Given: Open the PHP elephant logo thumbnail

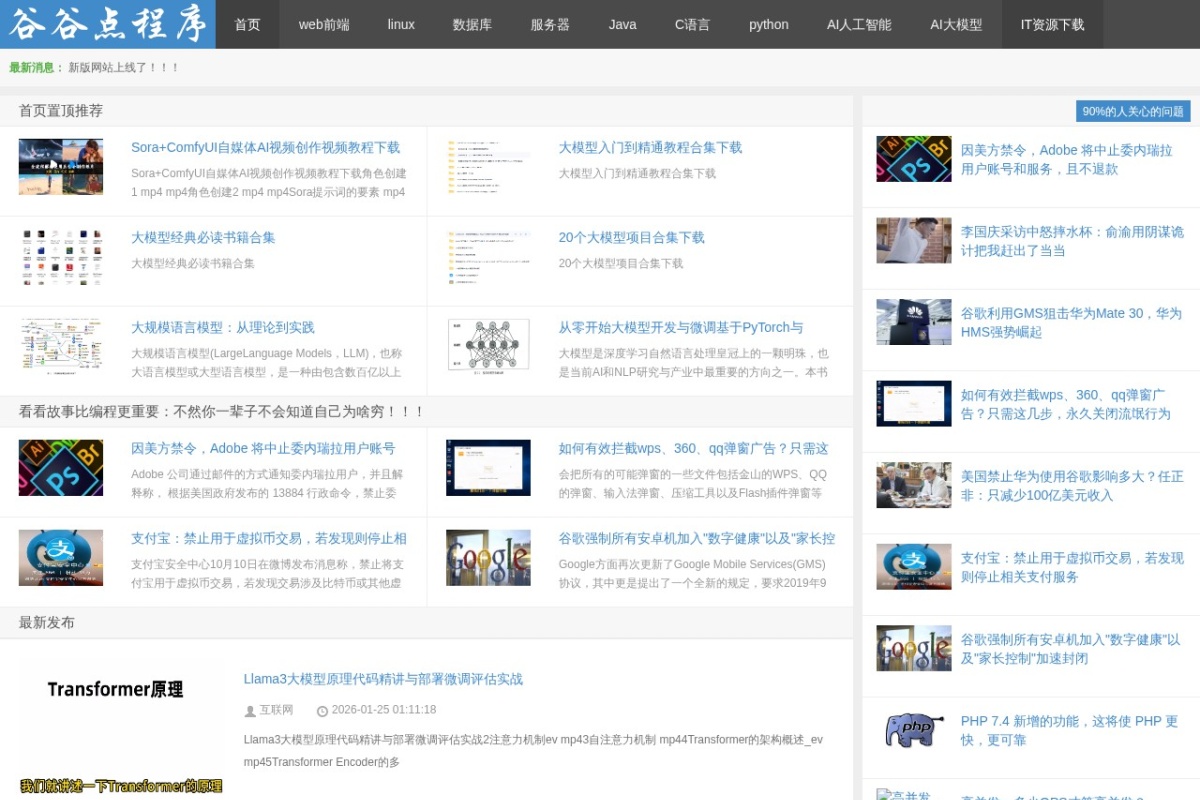Looking at the screenshot, I should coord(914,730).
